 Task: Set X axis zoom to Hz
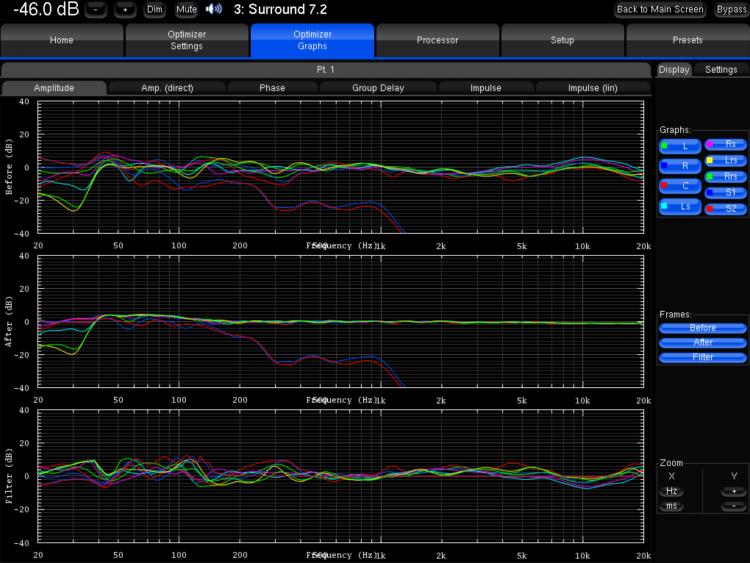point(672,491)
